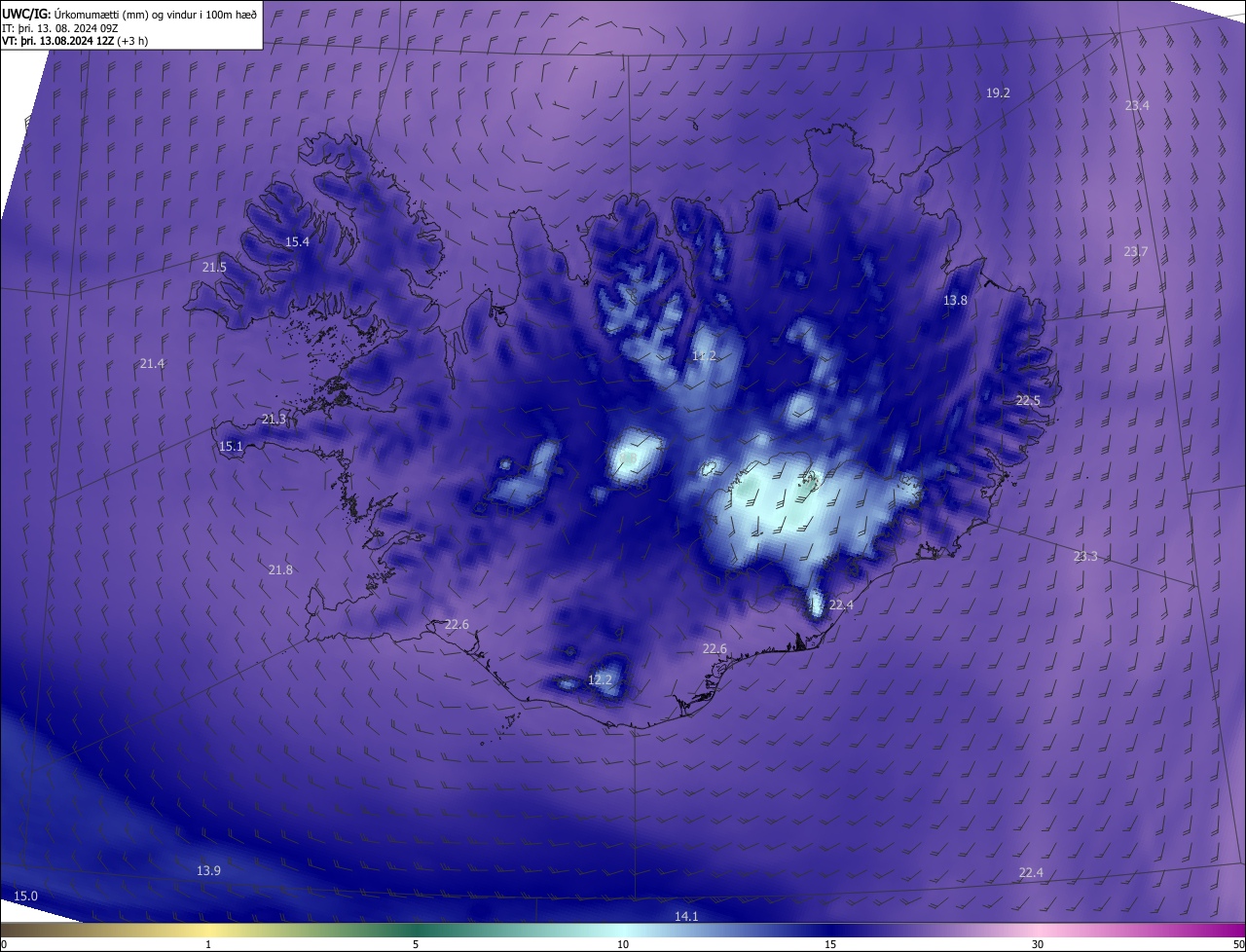Viewport: 1246px width, 952px height.
Task: Click the precipitation color scale bar
Action: 623,930
